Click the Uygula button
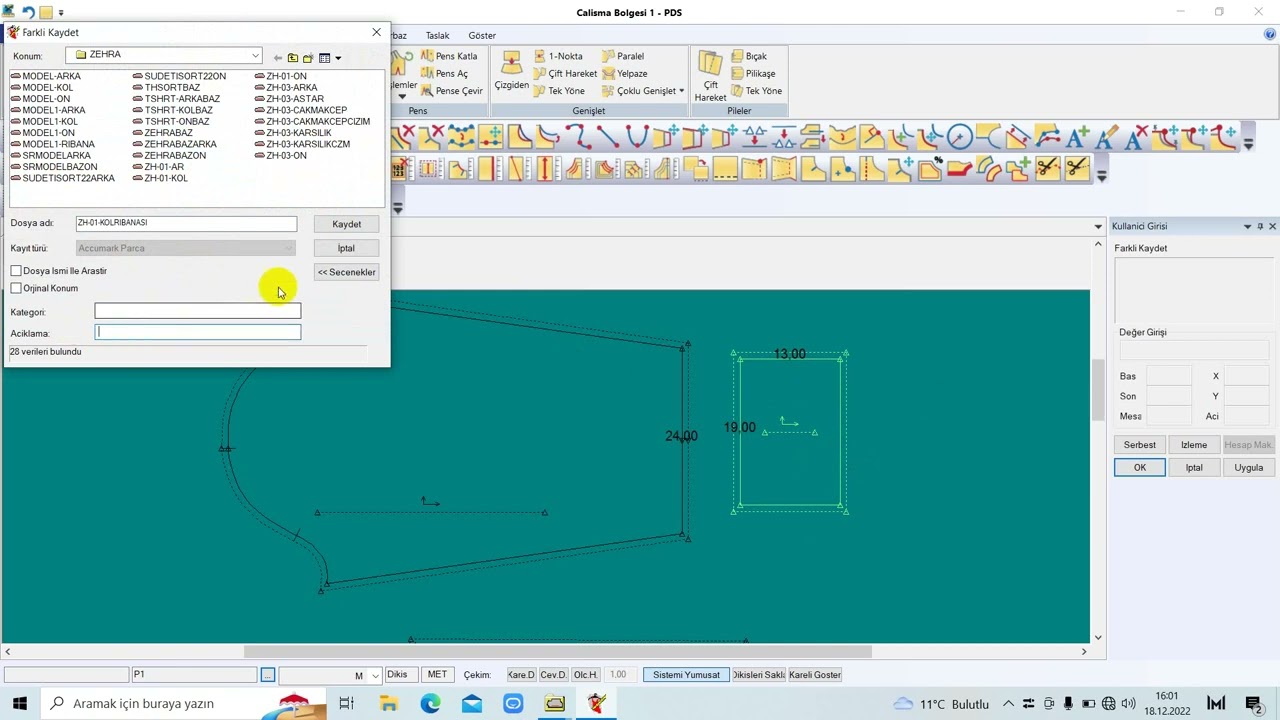1280x720 pixels. tap(1248, 468)
